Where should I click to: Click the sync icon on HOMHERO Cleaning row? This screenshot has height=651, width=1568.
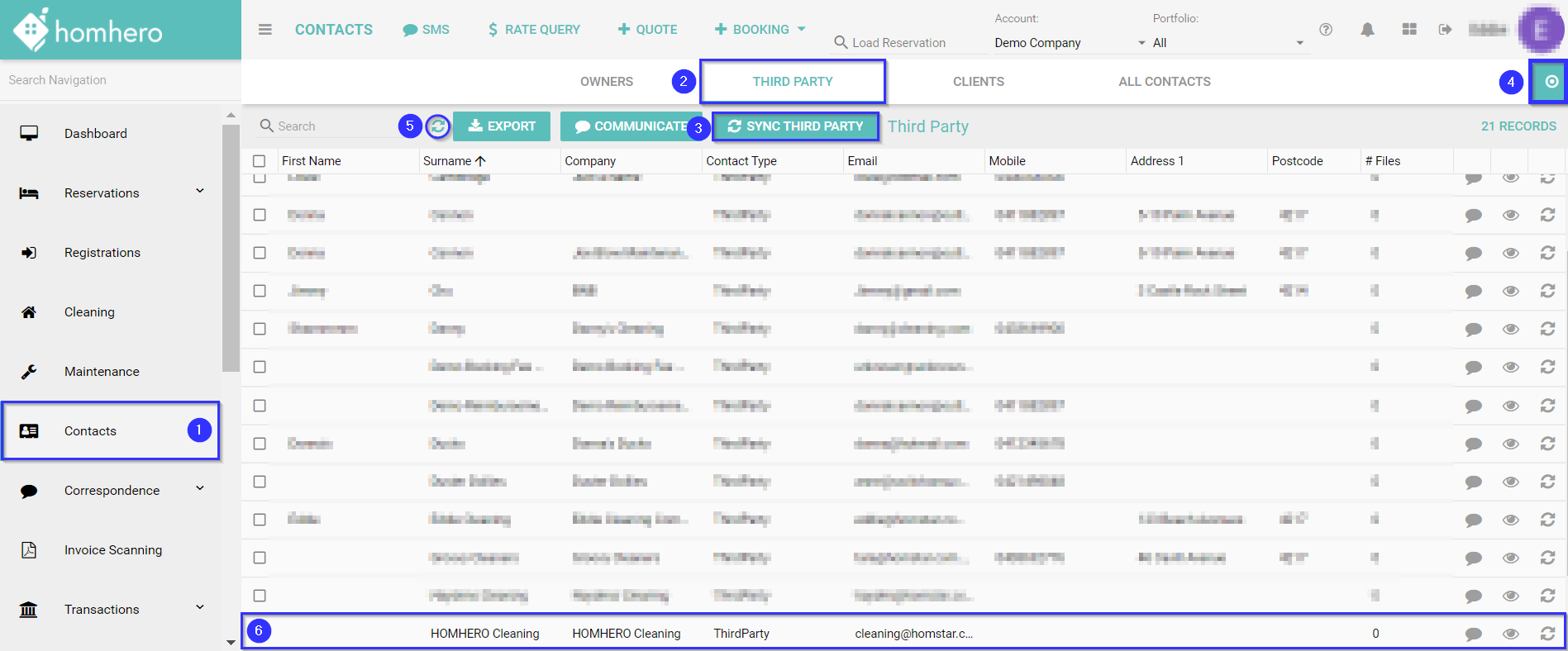click(1547, 634)
